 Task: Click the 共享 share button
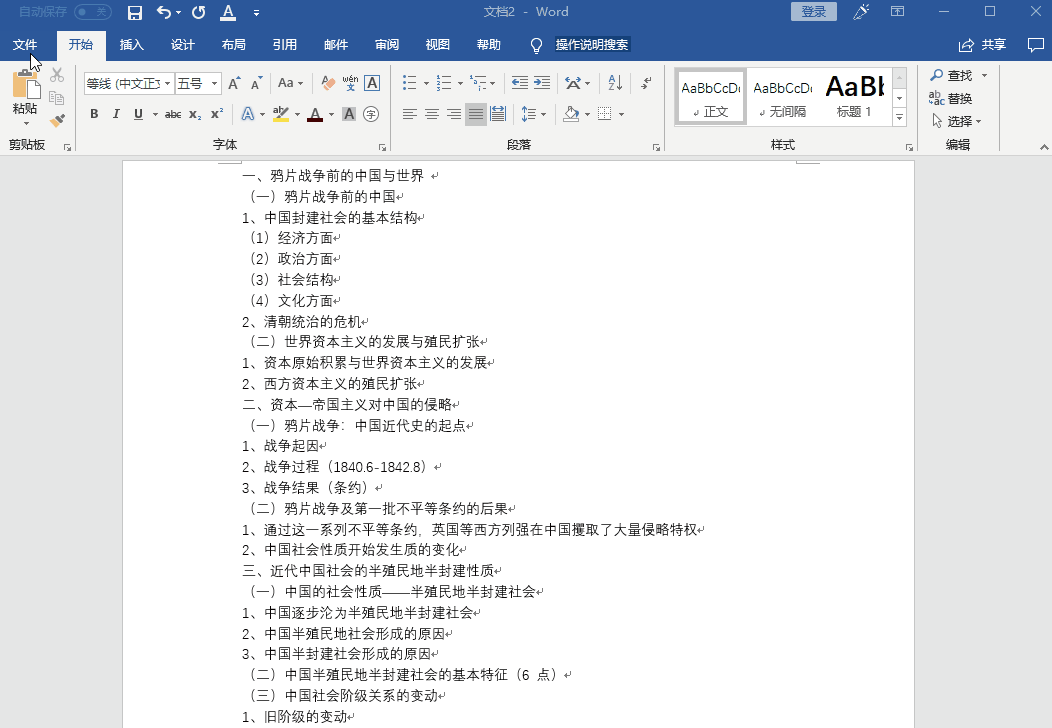click(982, 45)
